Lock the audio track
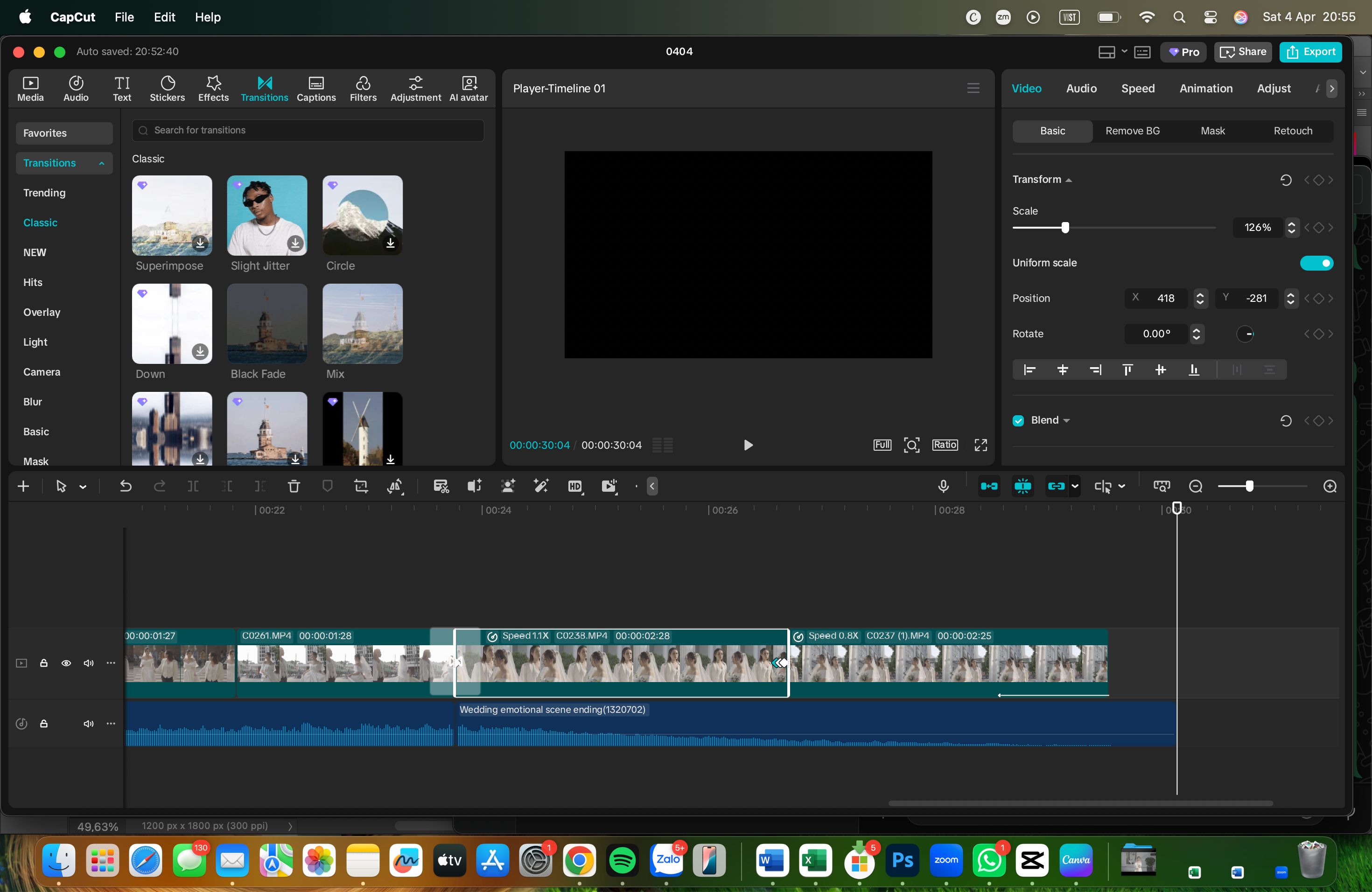Image resolution: width=1372 pixels, height=892 pixels. (x=44, y=724)
